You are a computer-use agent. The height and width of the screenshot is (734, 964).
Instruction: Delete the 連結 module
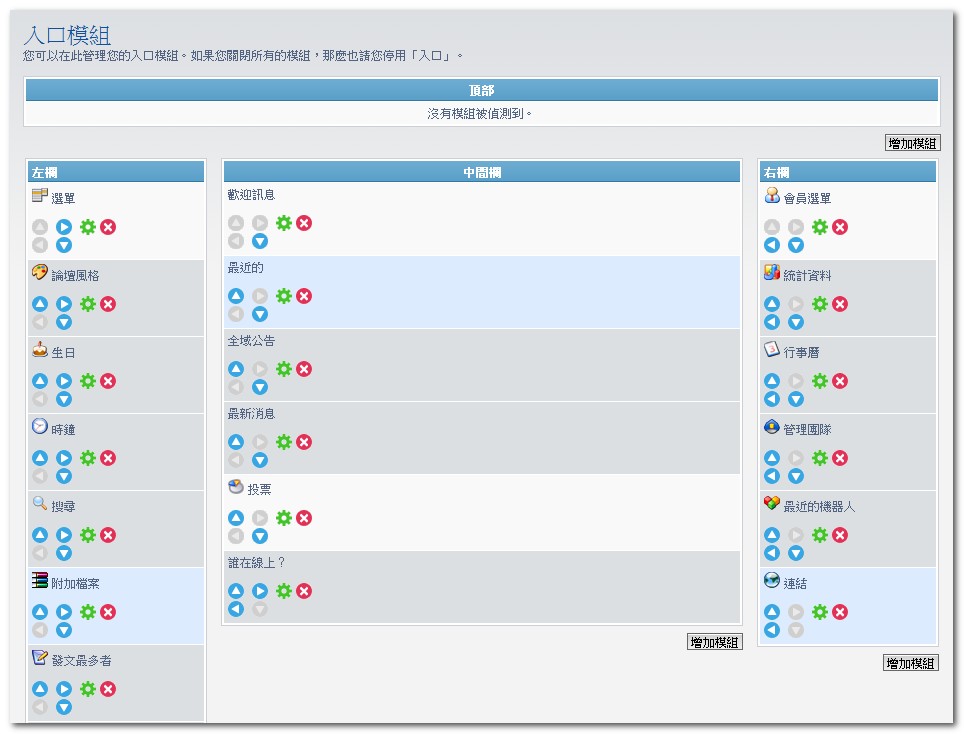click(840, 612)
